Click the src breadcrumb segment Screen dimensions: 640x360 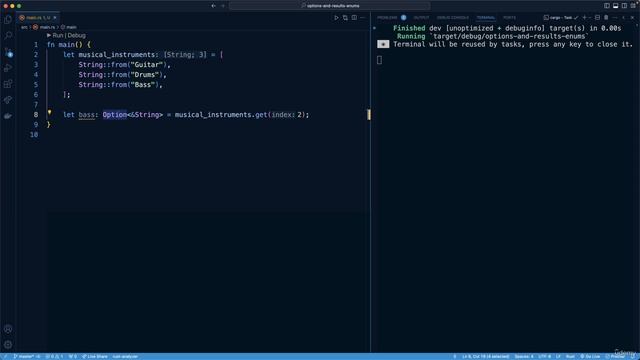pyautogui.click(x=24, y=27)
